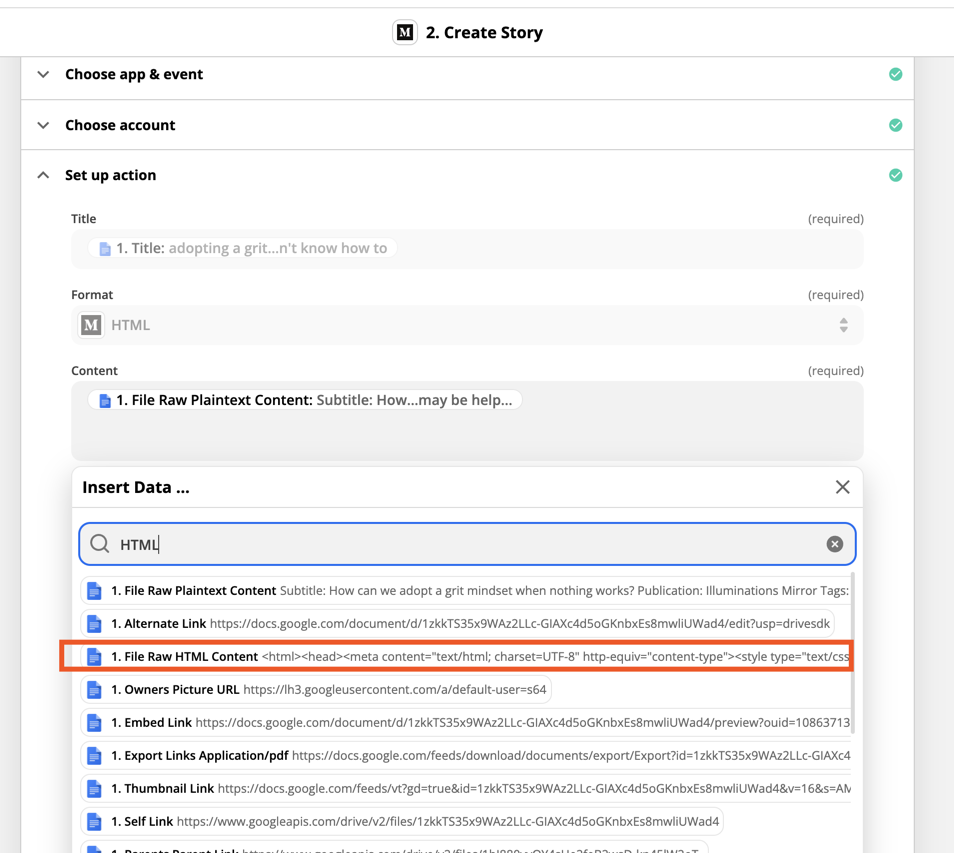
Task: Click the doc icon in the Content pill
Action: pyautogui.click(x=105, y=400)
